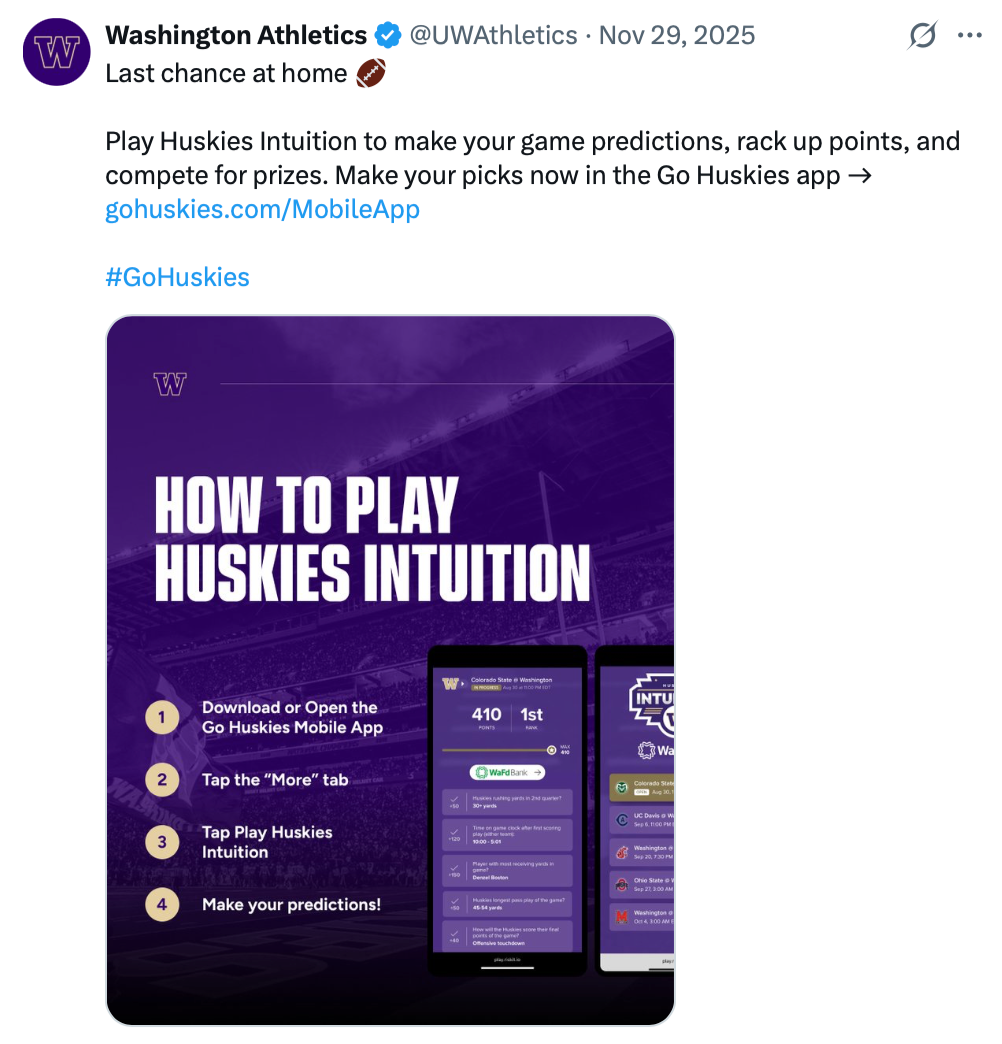Click the gold W logo atop the graphic

(x=170, y=384)
